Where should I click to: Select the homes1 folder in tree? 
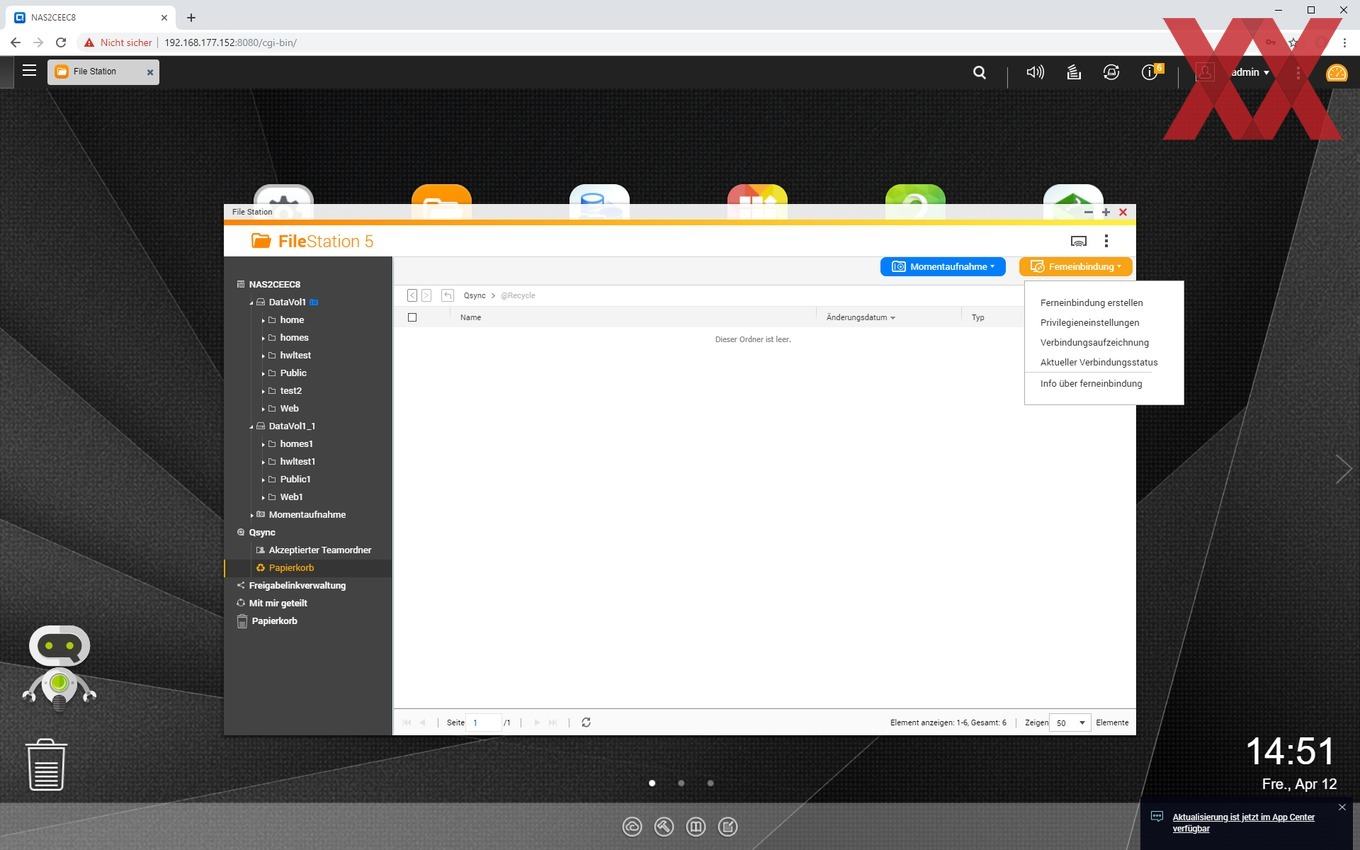tap(296, 444)
